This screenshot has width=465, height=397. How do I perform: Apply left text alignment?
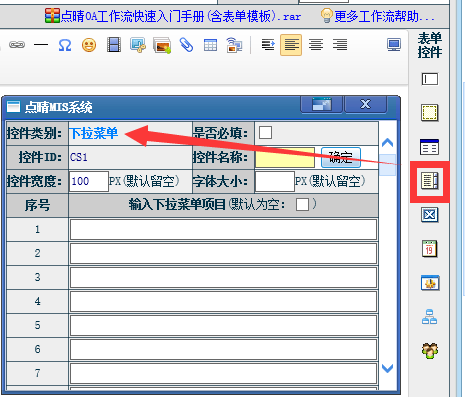pyautogui.click(x=291, y=45)
